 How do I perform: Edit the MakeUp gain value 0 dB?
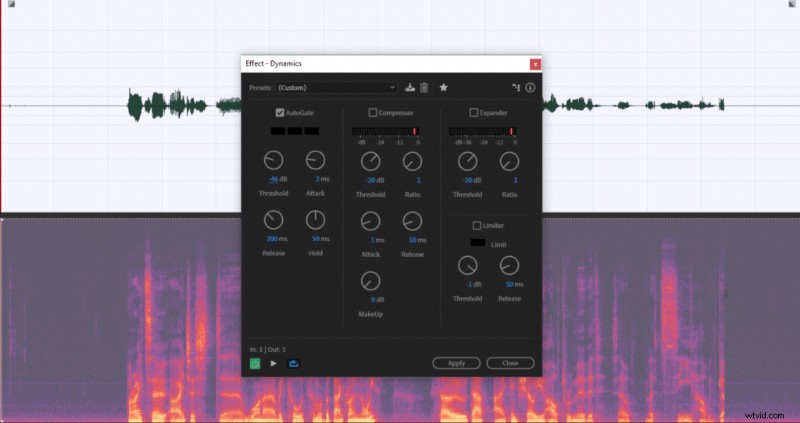(373, 300)
